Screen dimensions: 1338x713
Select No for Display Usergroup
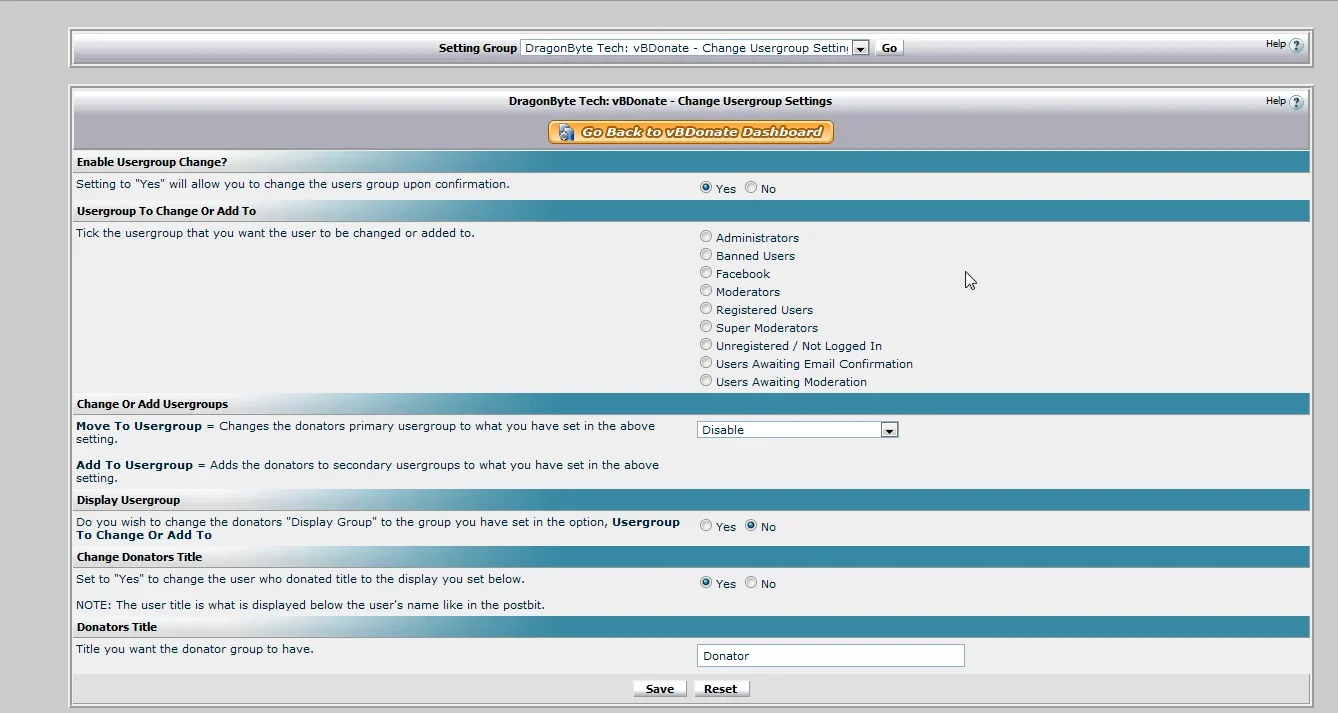pos(751,525)
